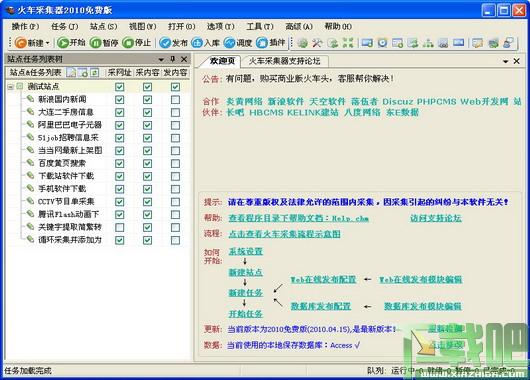Click the 新建任务 link
Screen dimensions: 530x380
pyautogui.click(x=246, y=293)
